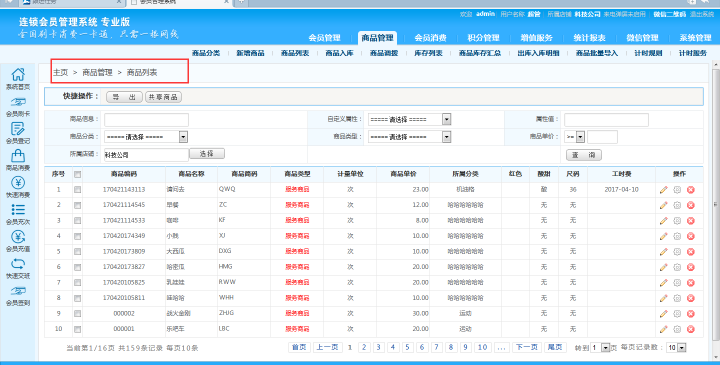Go to the 下一页 next page
Image resolution: width=720 pixels, height=365 pixels.
point(526,347)
